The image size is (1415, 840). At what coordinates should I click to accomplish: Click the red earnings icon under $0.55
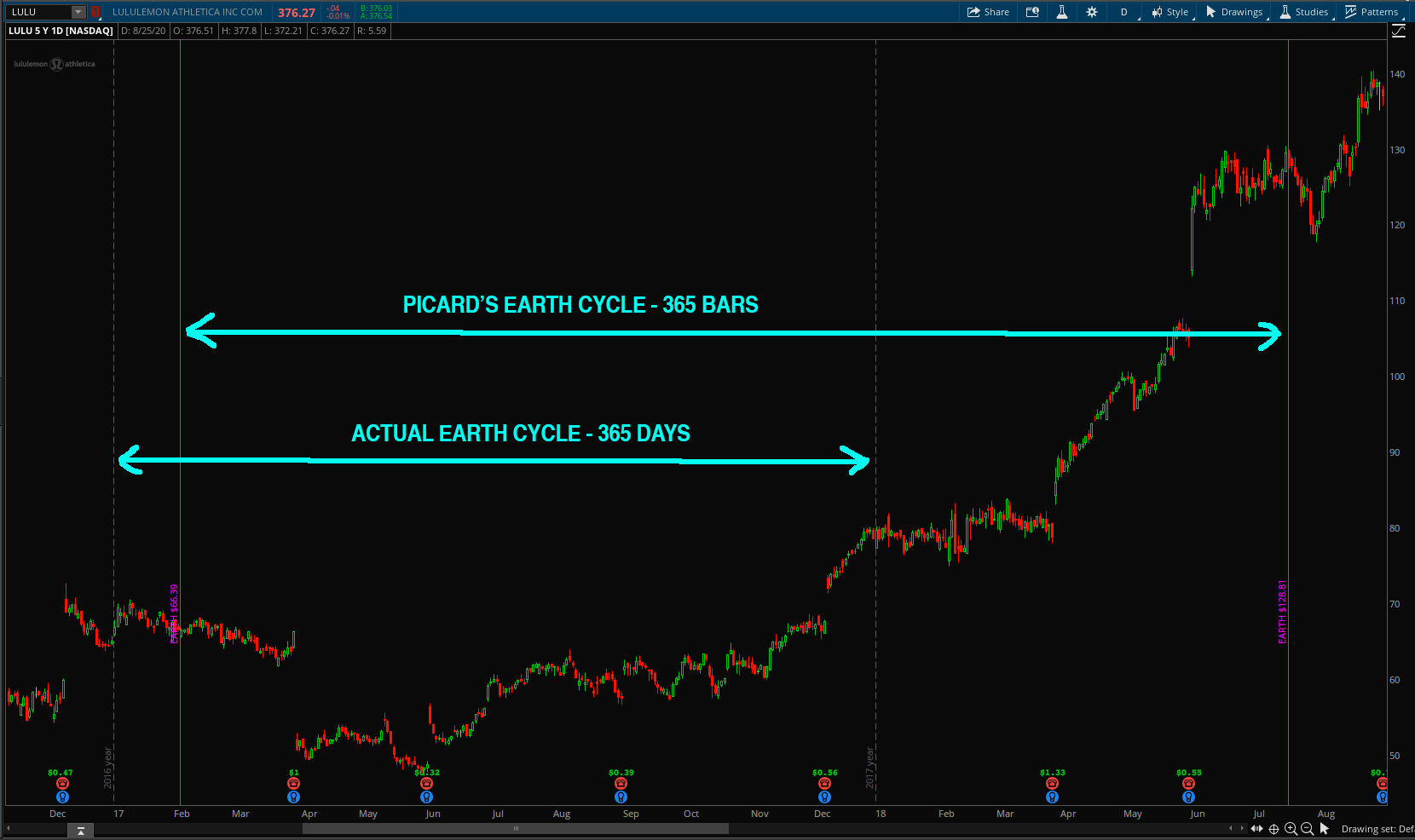pyautogui.click(x=1188, y=784)
